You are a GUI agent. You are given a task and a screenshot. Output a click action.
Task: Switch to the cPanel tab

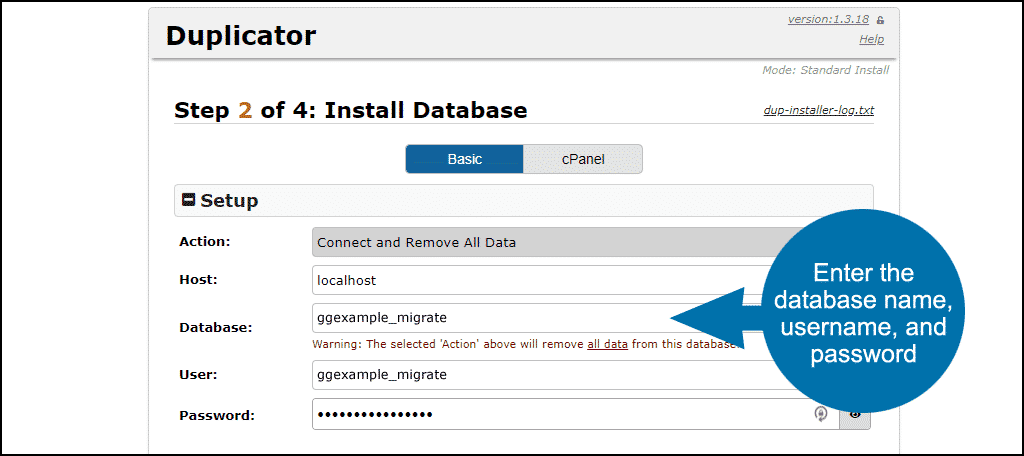click(583, 159)
